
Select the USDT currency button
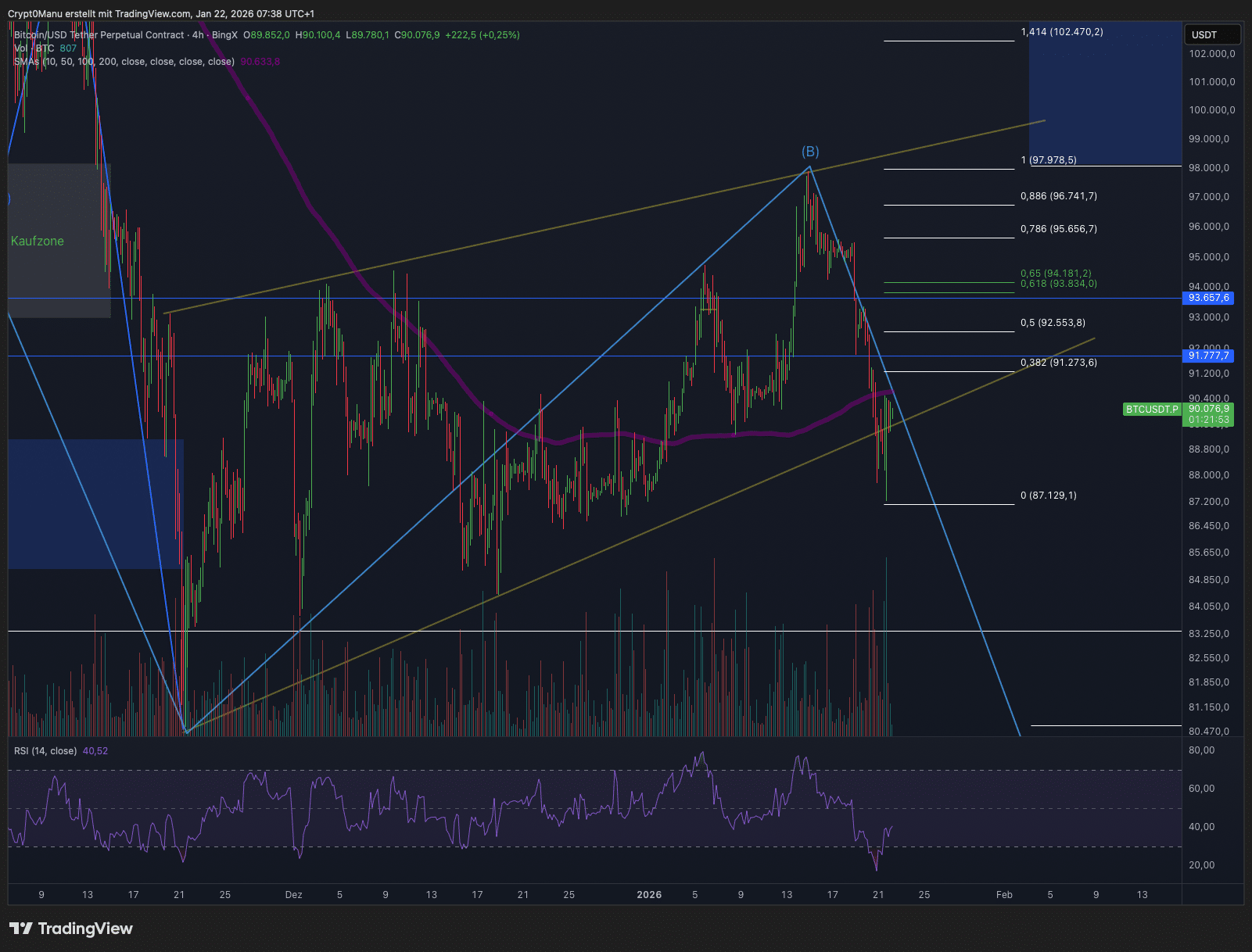(x=1211, y=34)
